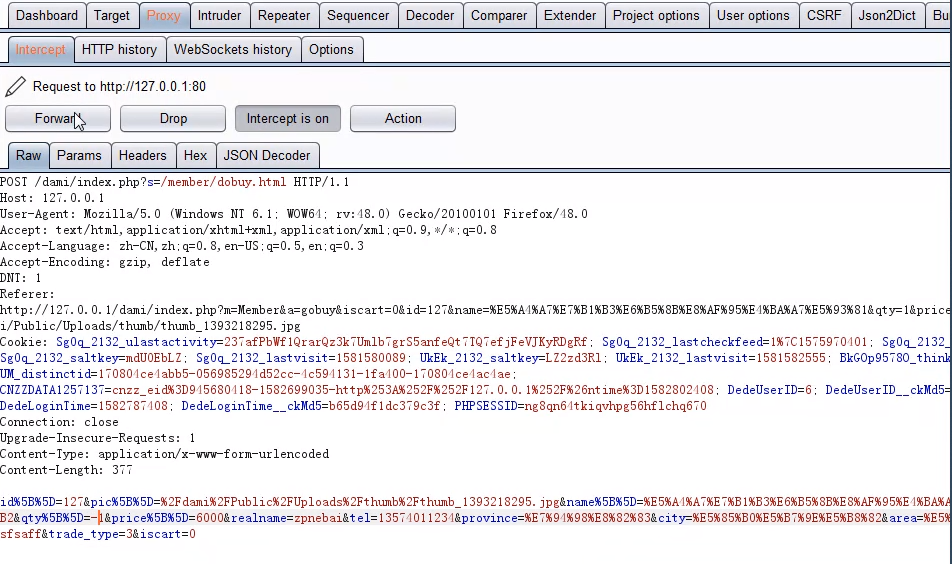Open the Comparer tab
The height and width of the screenshot is (564, 952).
tap(499, 15)
